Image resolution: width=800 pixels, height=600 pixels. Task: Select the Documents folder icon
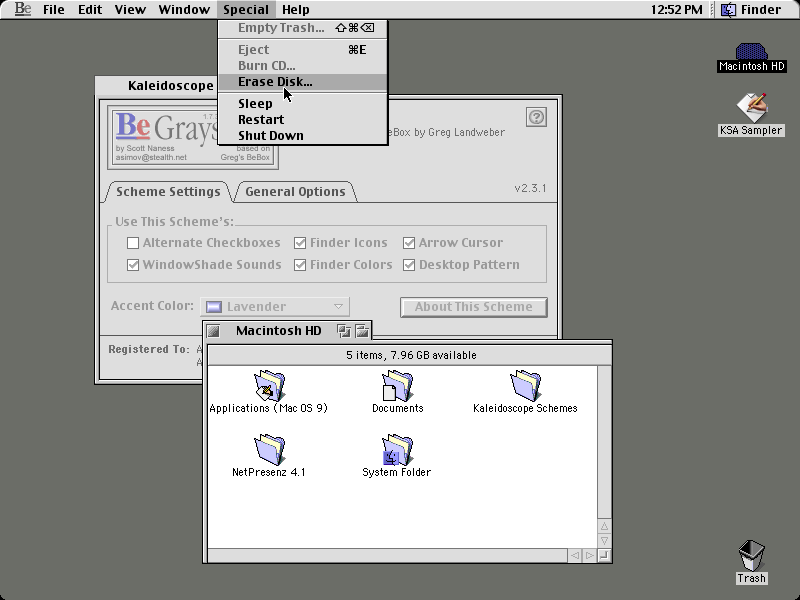tap(397, 385)
